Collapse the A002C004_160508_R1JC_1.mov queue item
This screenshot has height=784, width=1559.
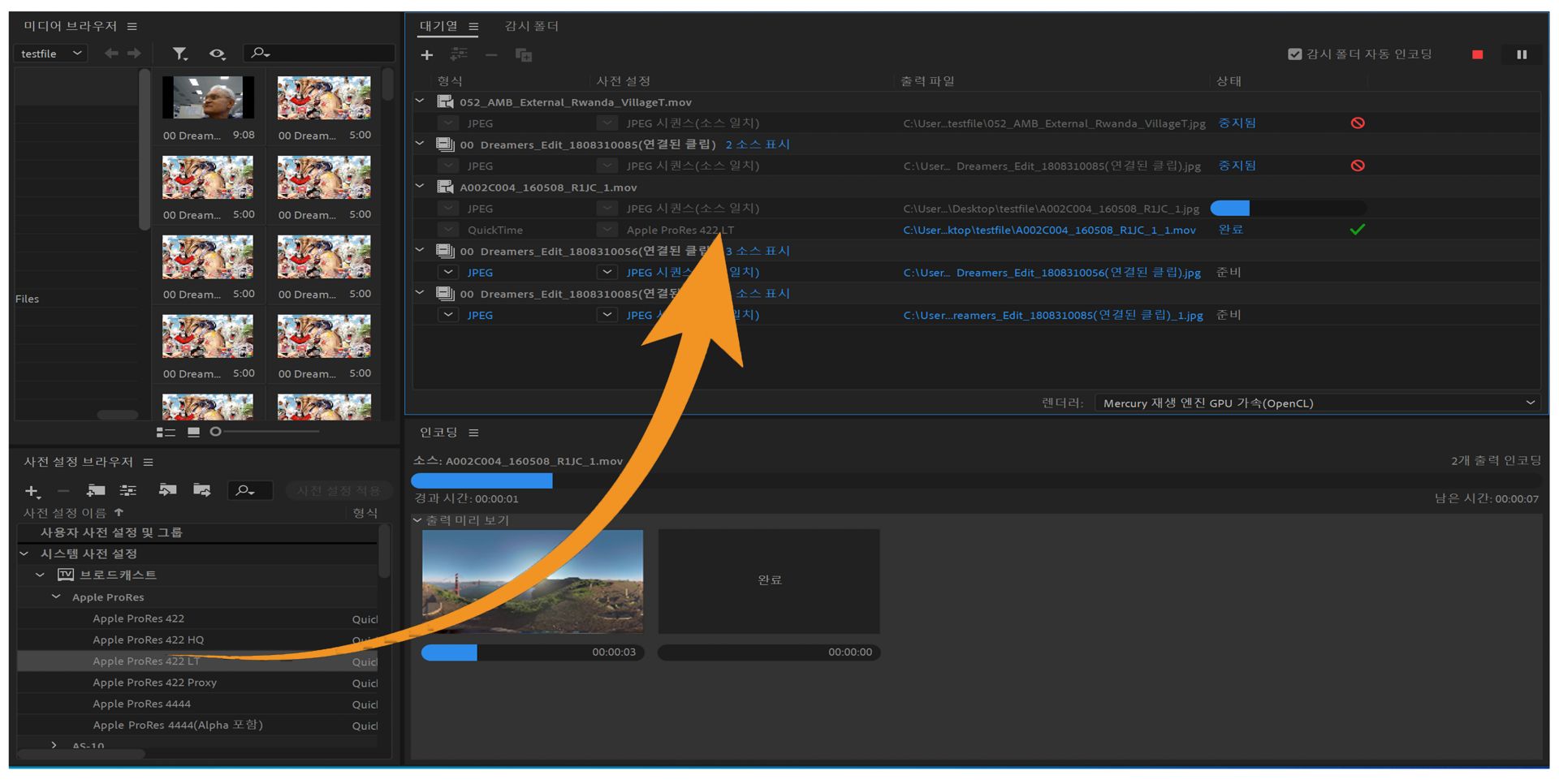pos(420,187)
